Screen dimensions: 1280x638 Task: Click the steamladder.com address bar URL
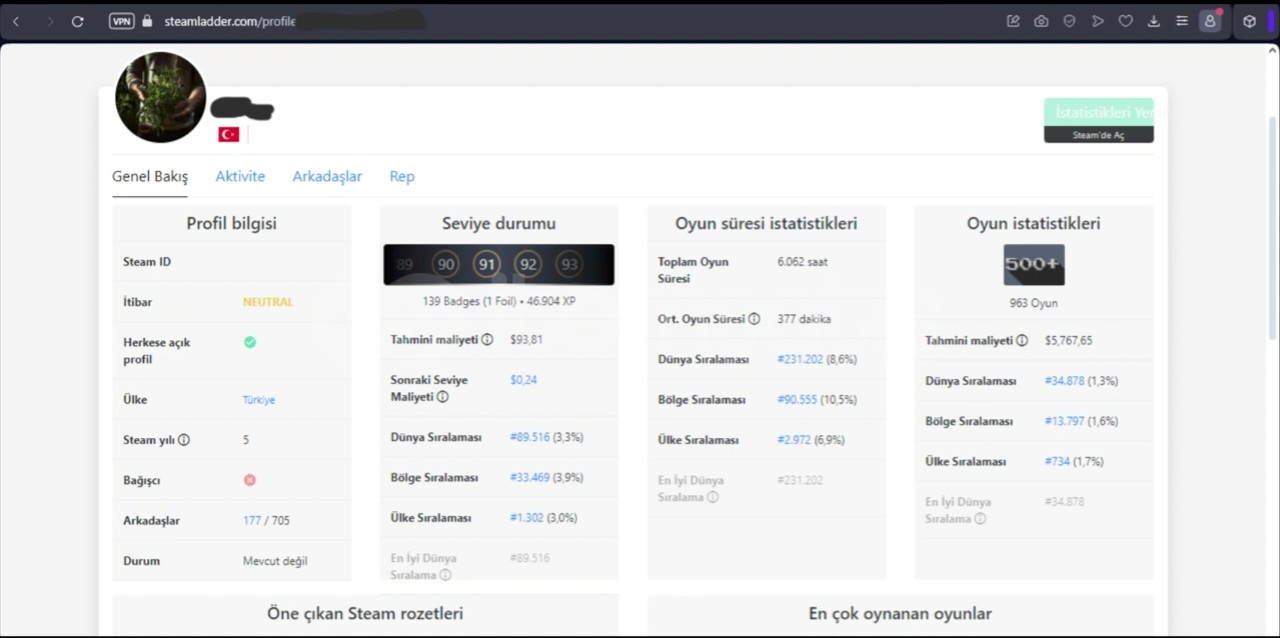[230, 21]
